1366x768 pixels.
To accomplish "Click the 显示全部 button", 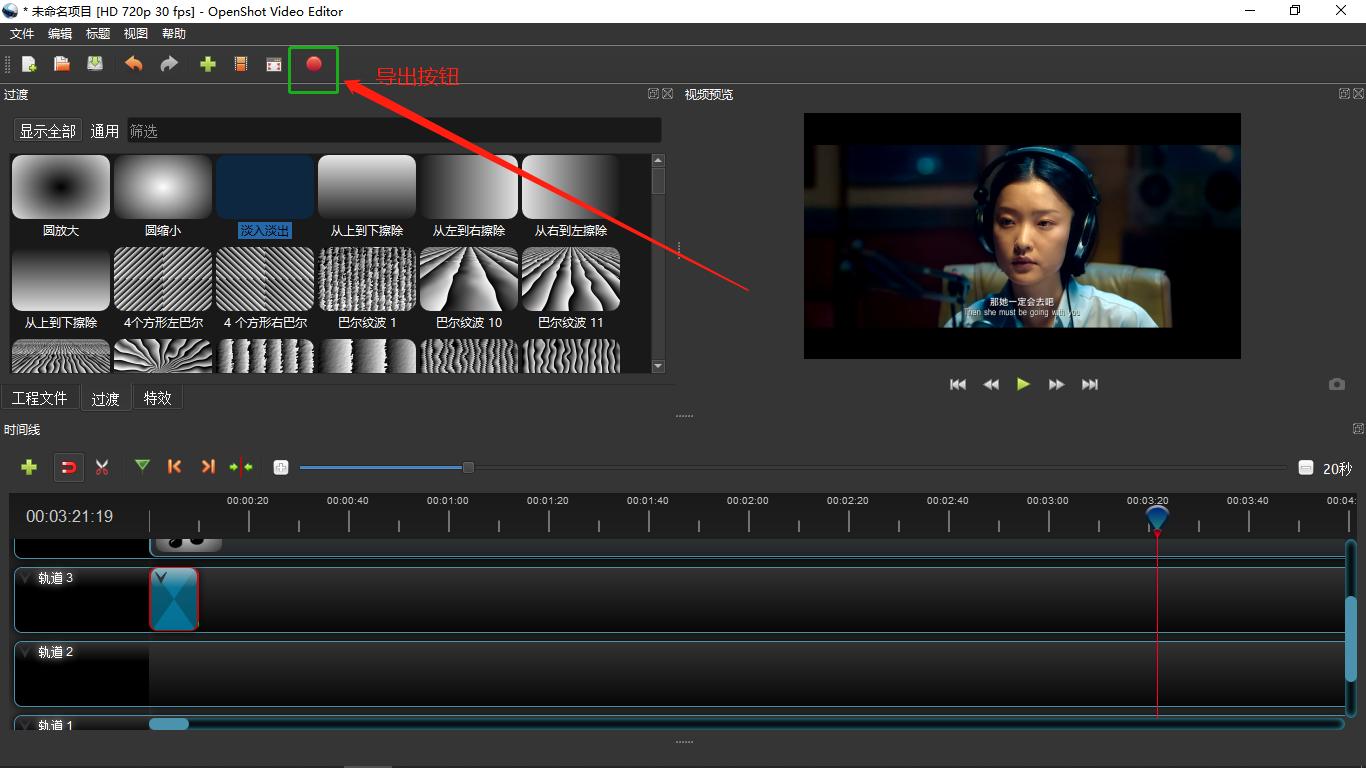I will pyautogui.click(x=47, y=131).
